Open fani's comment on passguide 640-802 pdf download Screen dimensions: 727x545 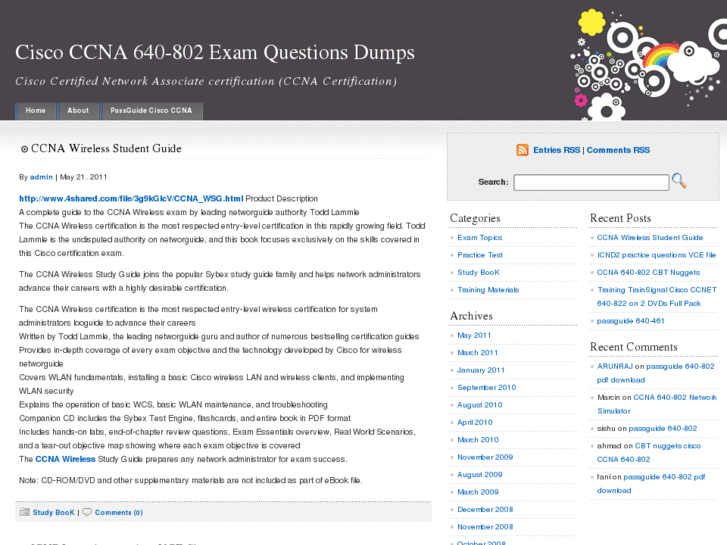(x=651, y=484)
